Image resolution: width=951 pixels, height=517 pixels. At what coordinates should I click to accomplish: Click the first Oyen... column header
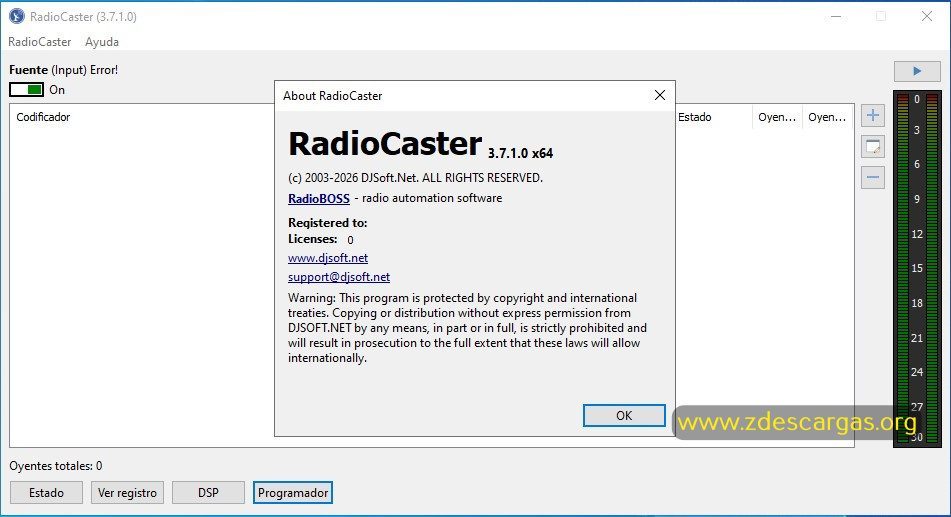pyautogui.click(x=777, y=117)
